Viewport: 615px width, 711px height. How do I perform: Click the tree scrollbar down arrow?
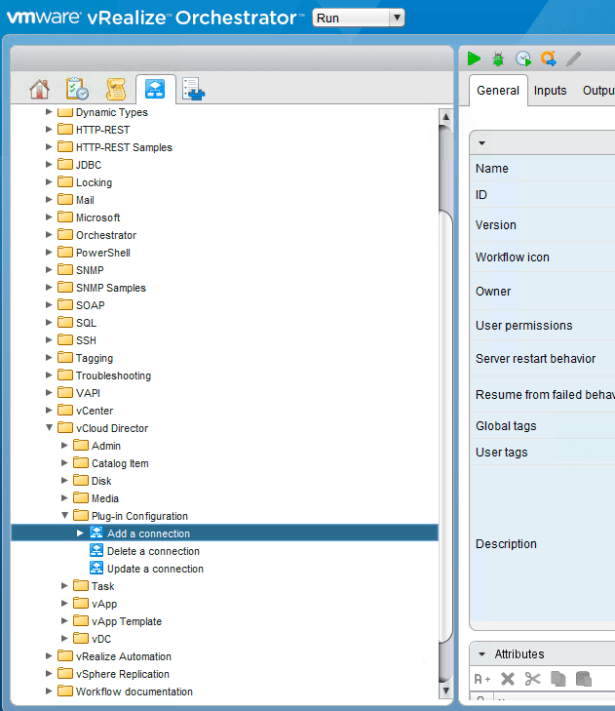(446, 691)
